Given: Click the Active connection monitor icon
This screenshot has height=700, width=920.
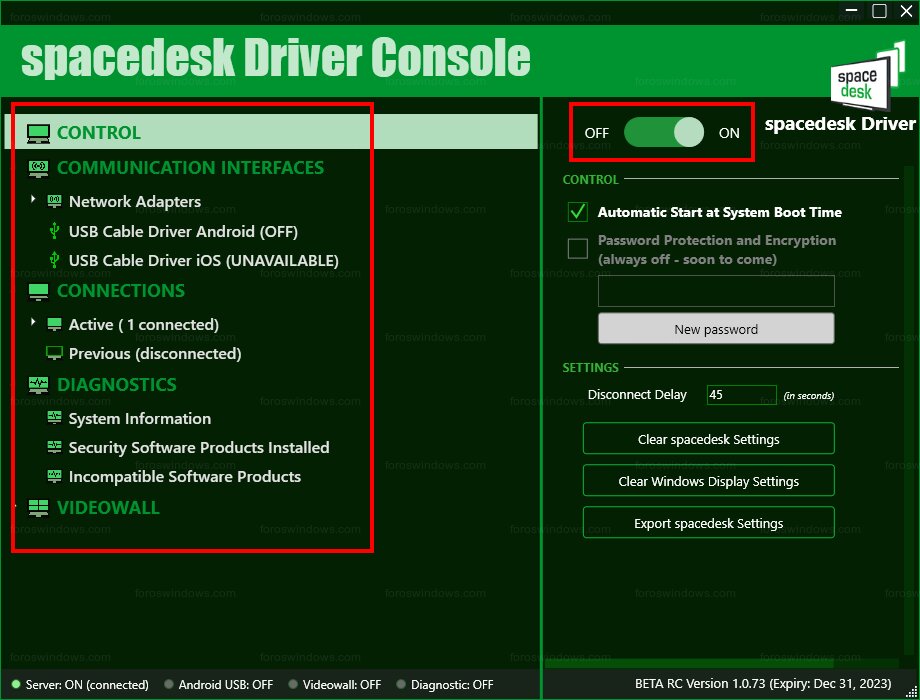Looking at the screenshot, I should (x=54, y=324).
